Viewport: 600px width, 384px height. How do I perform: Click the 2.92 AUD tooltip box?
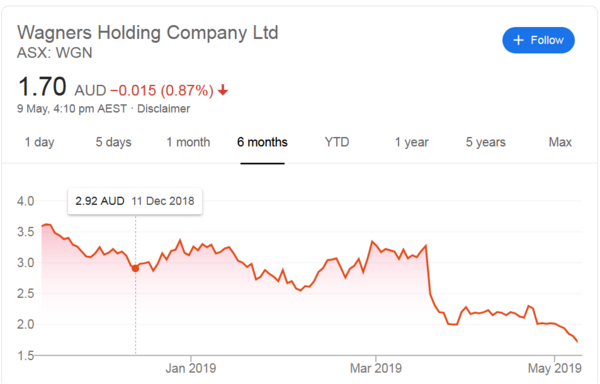tap(135, 201)
